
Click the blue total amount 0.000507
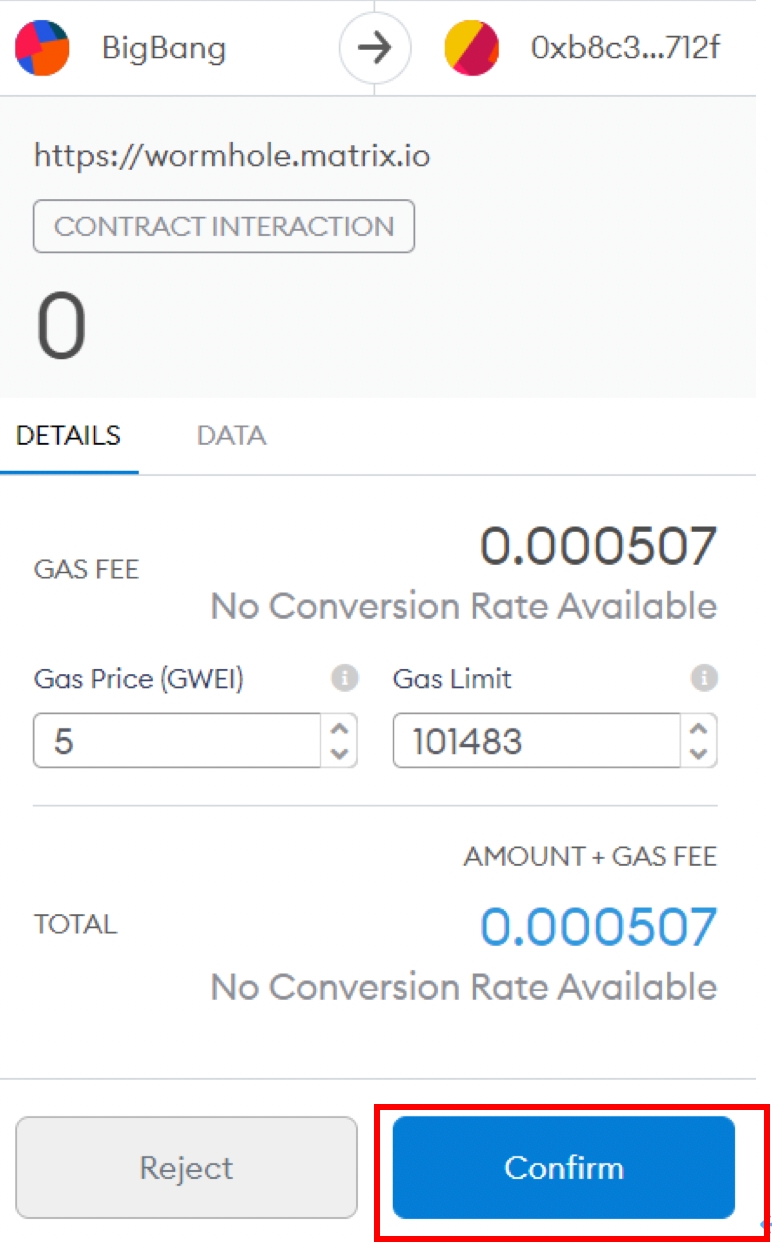click(598, 927)
